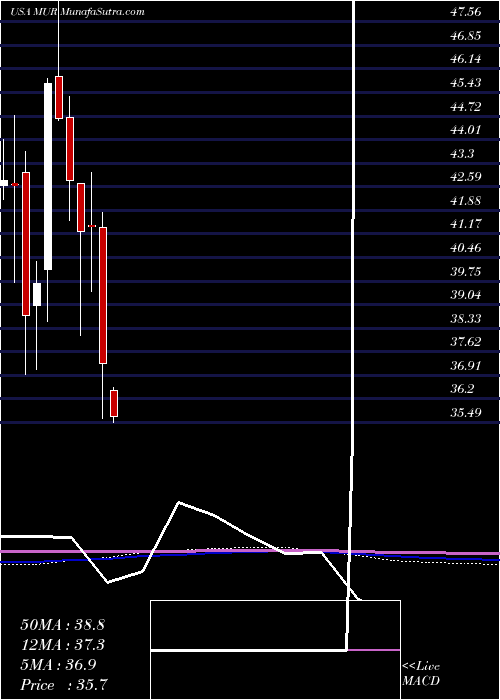Screen dimensions: 500x700
Task: Select the 41.17 price axis label
Action: (466, 224)
